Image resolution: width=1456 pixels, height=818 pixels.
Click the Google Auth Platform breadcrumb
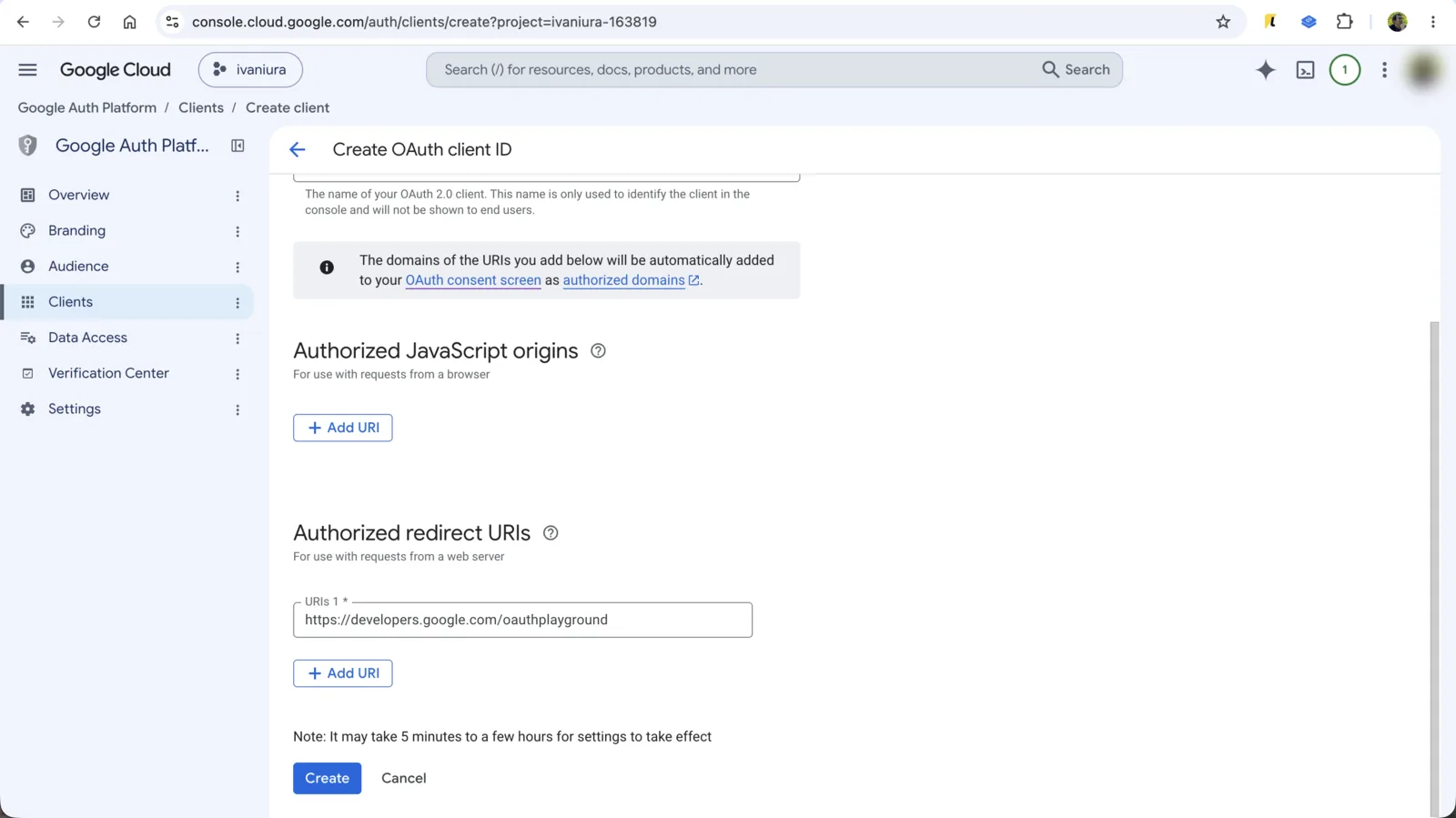pos(87,107)
